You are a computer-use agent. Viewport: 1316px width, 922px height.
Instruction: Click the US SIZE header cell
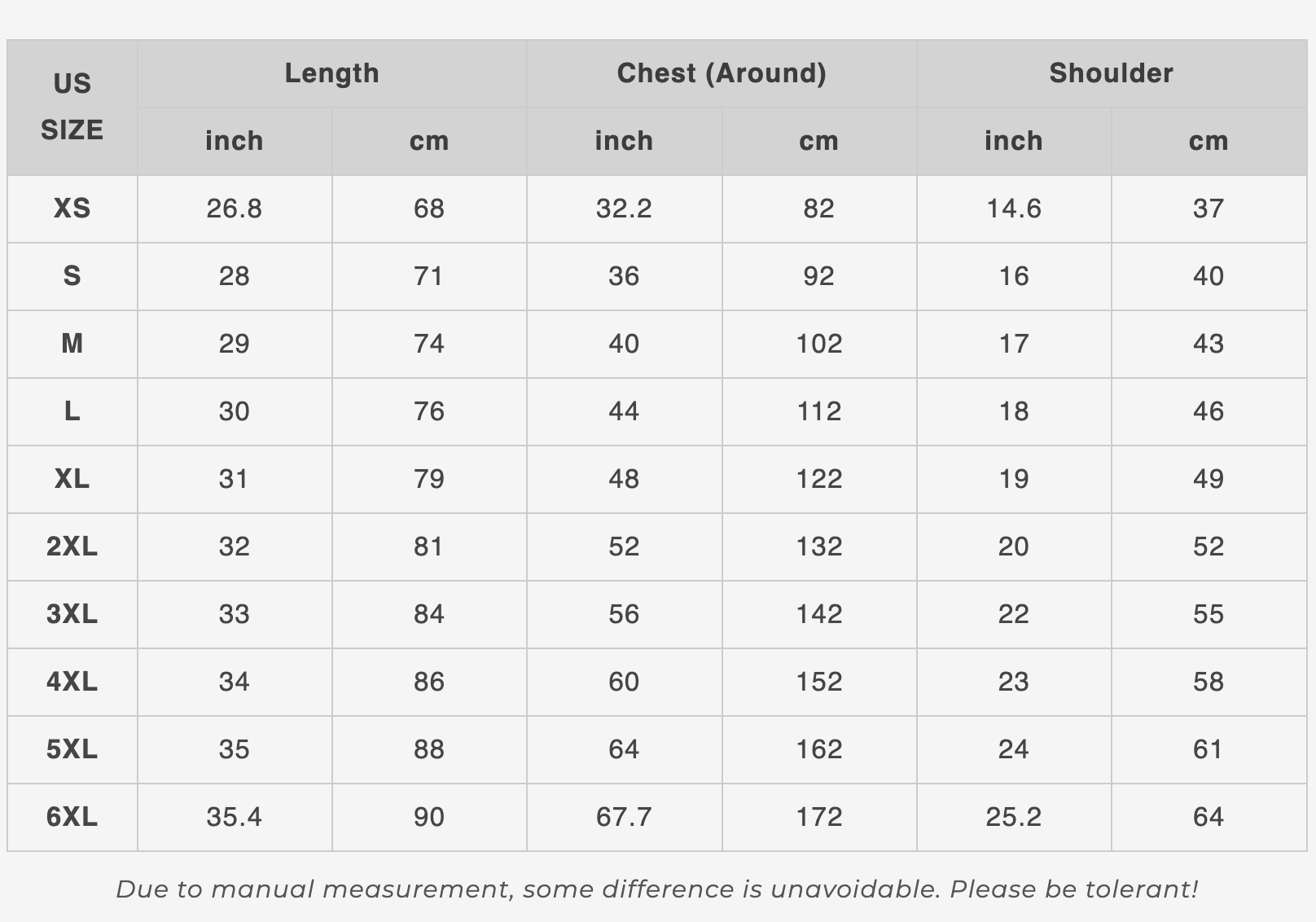click(72, 108)
